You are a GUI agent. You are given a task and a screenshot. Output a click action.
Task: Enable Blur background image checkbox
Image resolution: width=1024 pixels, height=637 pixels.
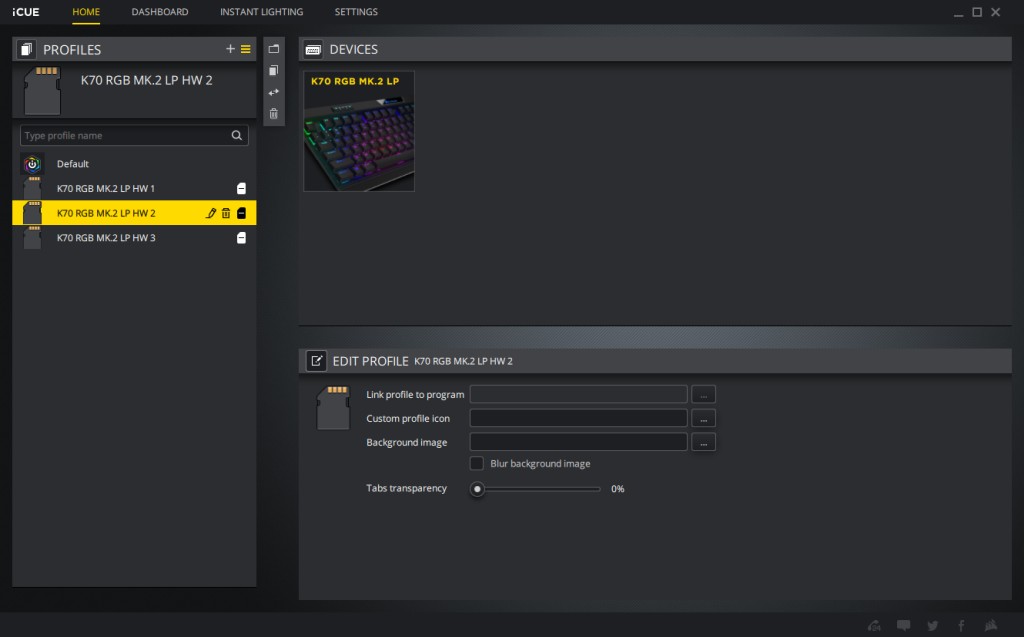click(x=477, y=464)
